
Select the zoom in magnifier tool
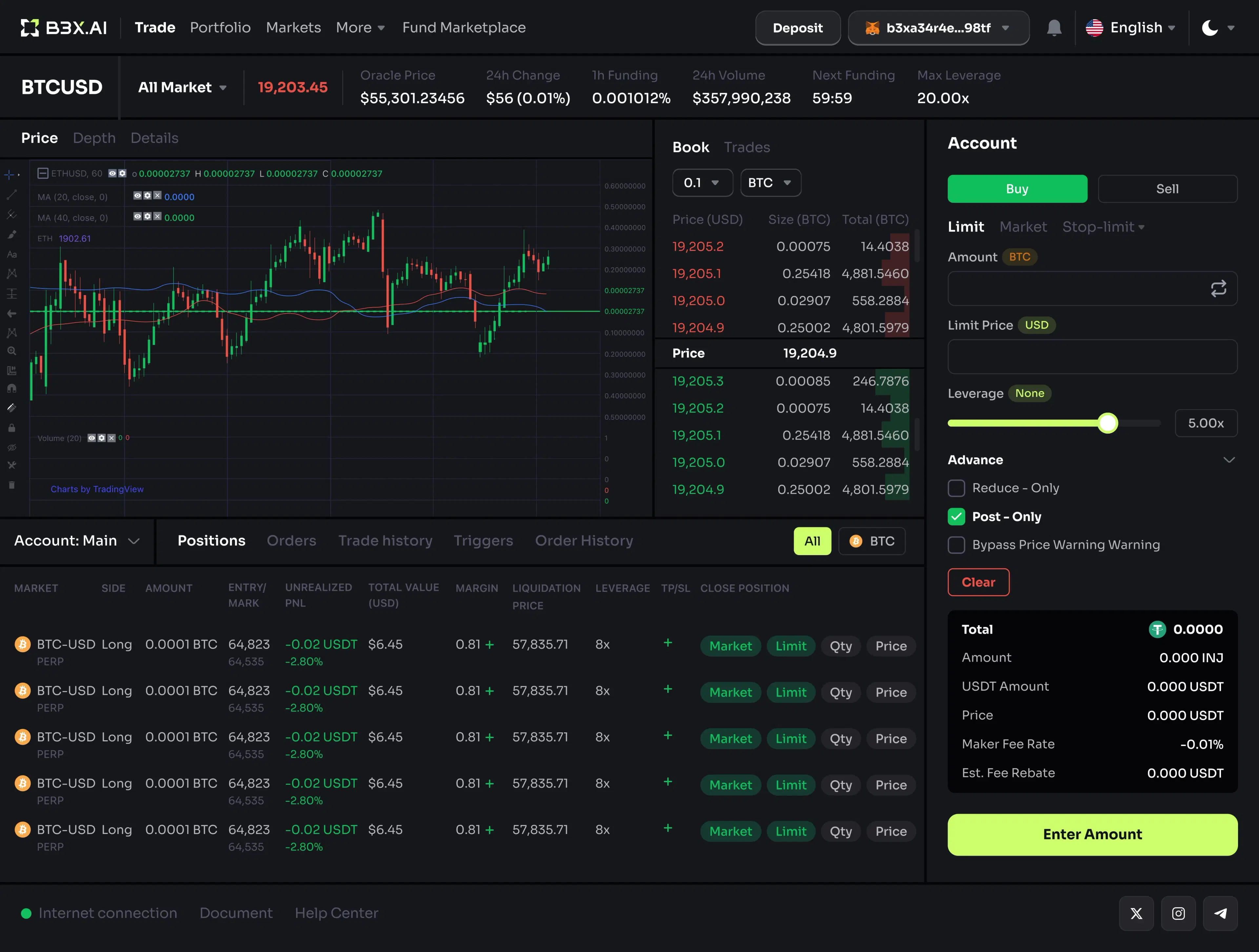11,351
